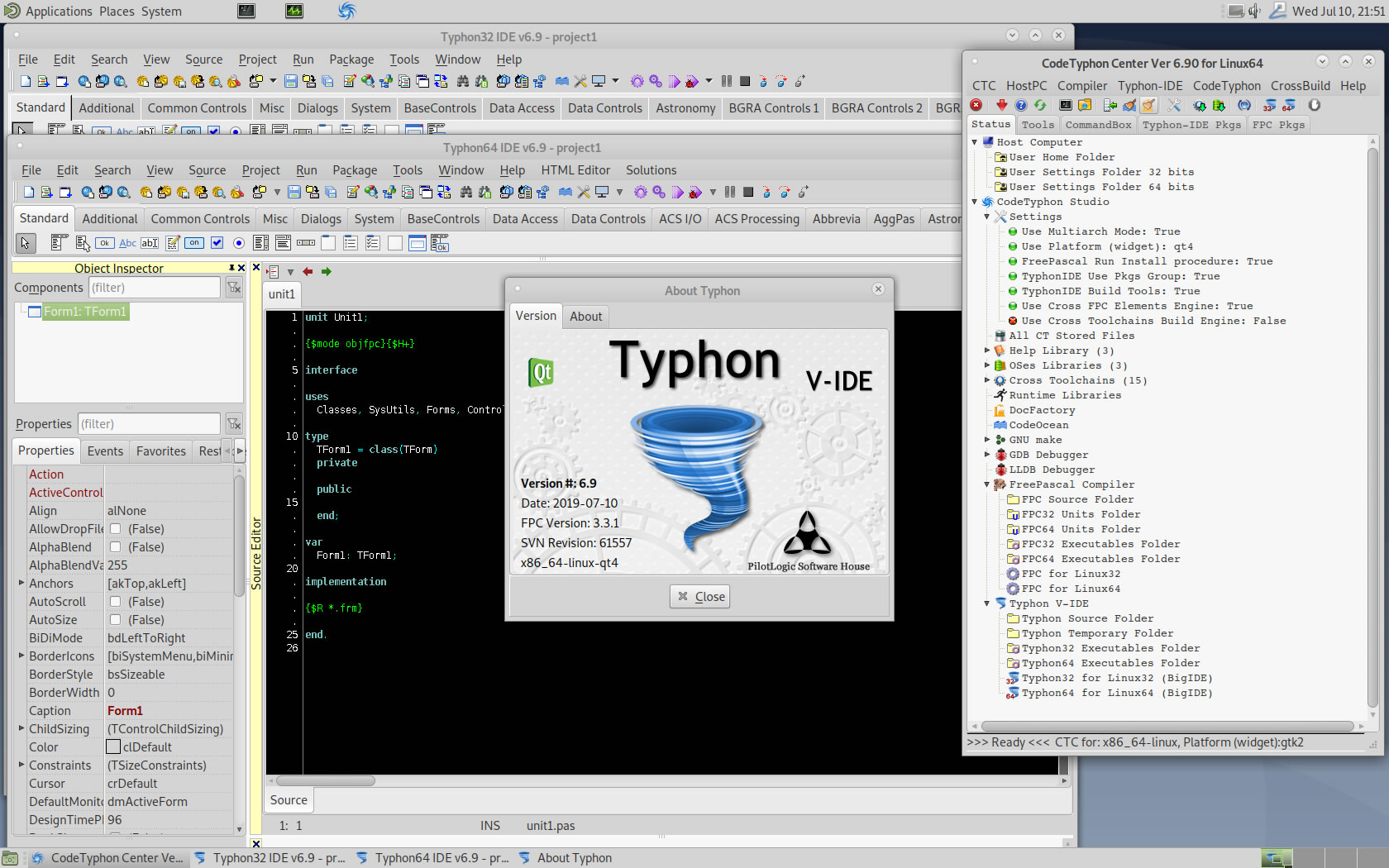The height and width of the screenshot is (868, 1389).
Task: Click the CodeTyphon Center vertical scrollbar
Action: coord(1372,428)
